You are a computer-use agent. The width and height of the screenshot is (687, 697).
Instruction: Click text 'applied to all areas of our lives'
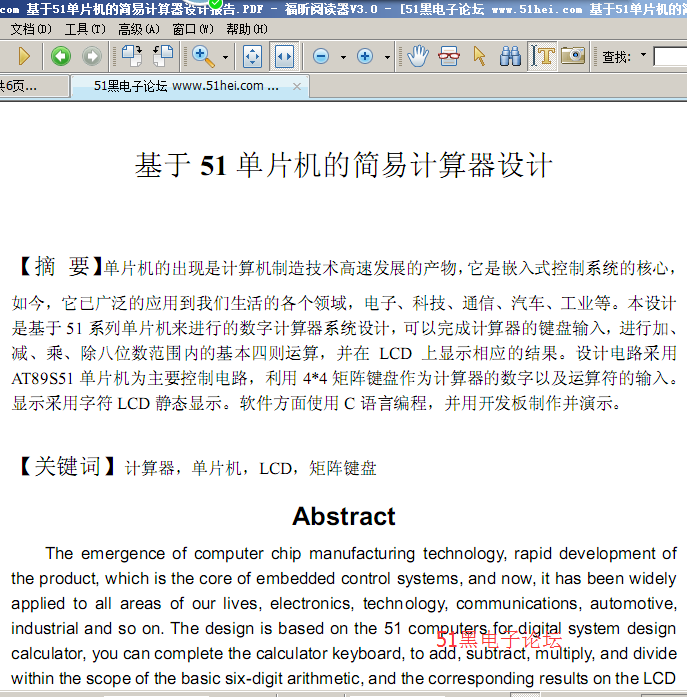coord(134,603)
